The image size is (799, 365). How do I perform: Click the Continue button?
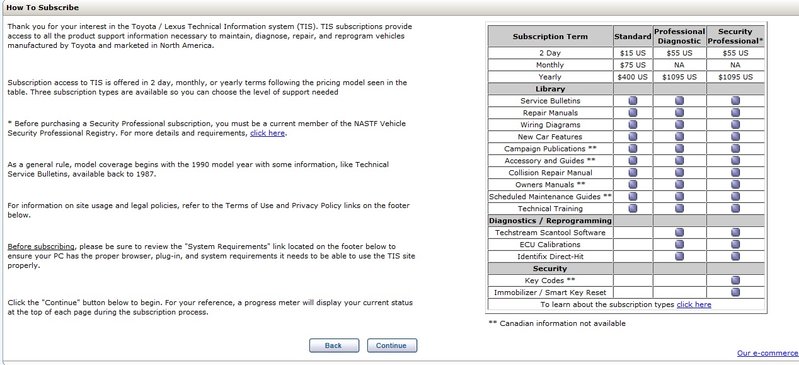point(392,345)
